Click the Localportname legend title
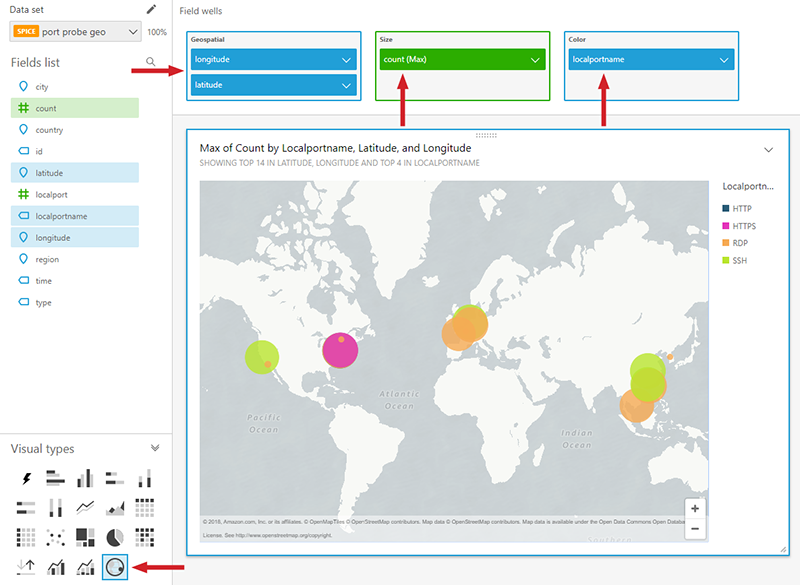The width and height of the screenshot is (800, 585). [748, 186]
